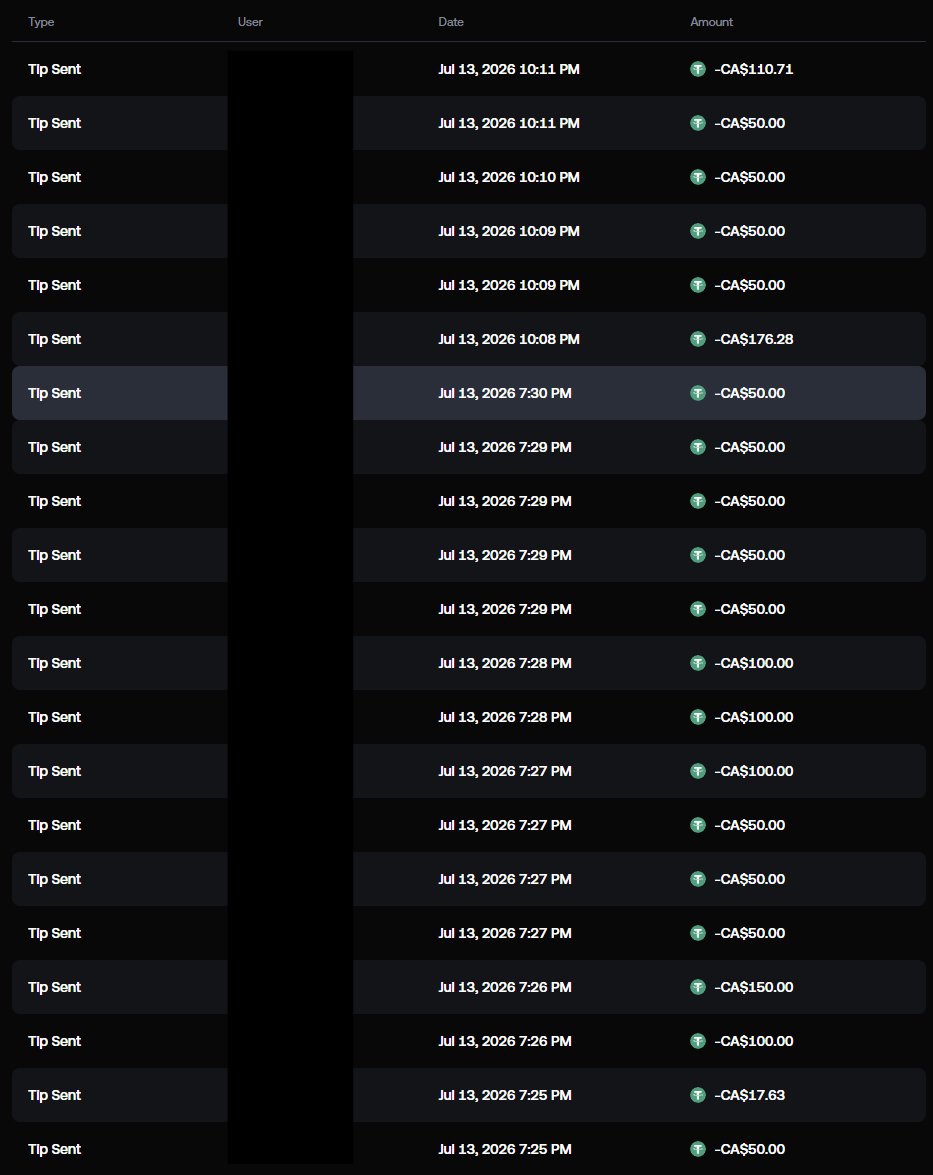Sort by the Type column header
The height and width of the screenshot is (1175, 933).
(41, 22)
